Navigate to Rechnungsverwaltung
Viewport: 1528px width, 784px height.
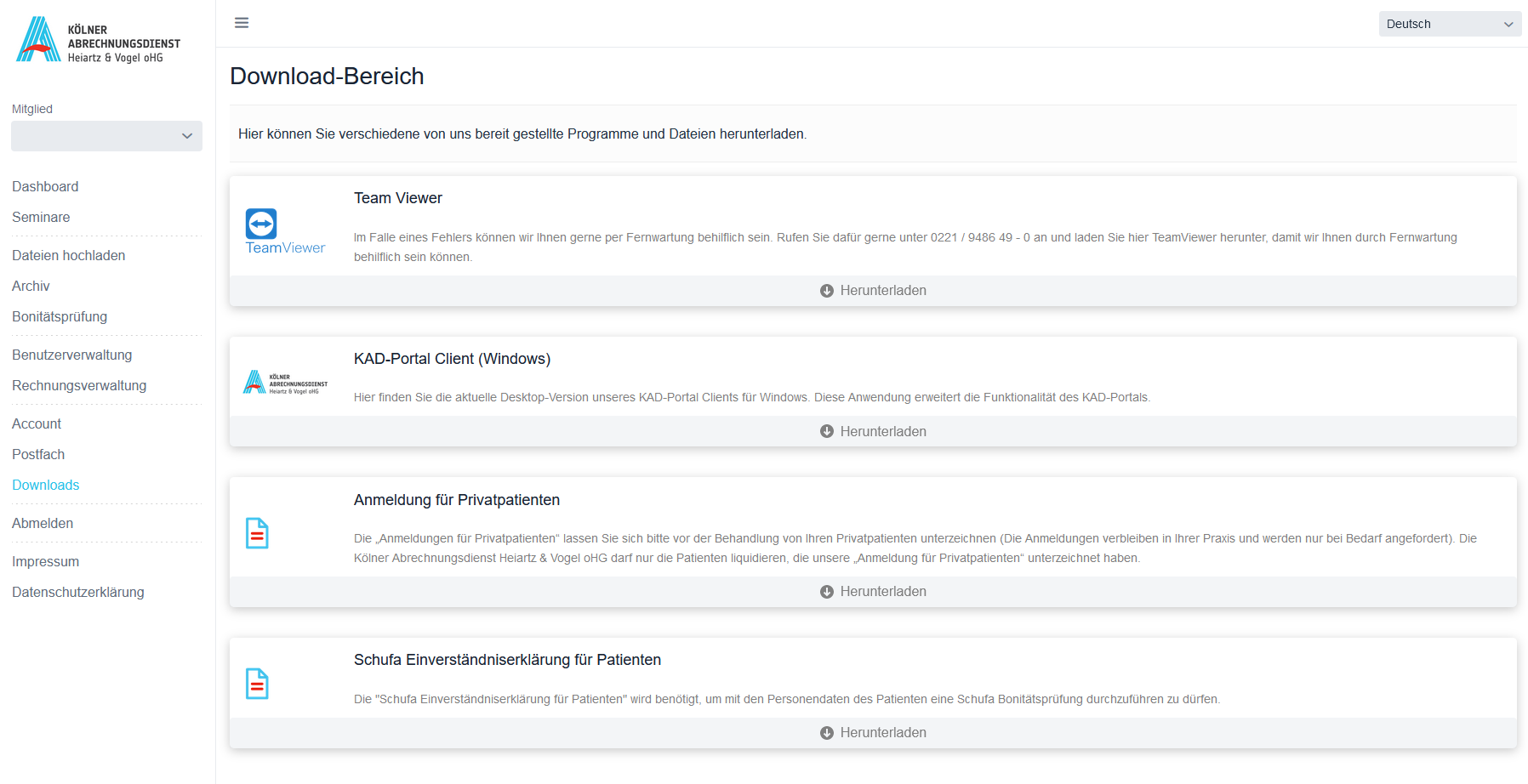point(79,386)
